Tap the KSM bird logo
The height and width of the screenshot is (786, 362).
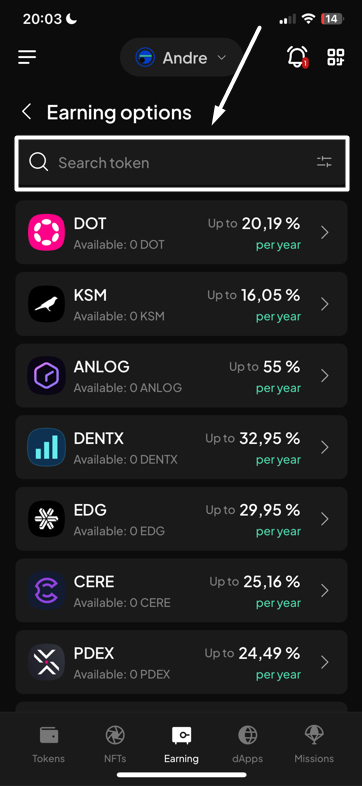point(46,304)
